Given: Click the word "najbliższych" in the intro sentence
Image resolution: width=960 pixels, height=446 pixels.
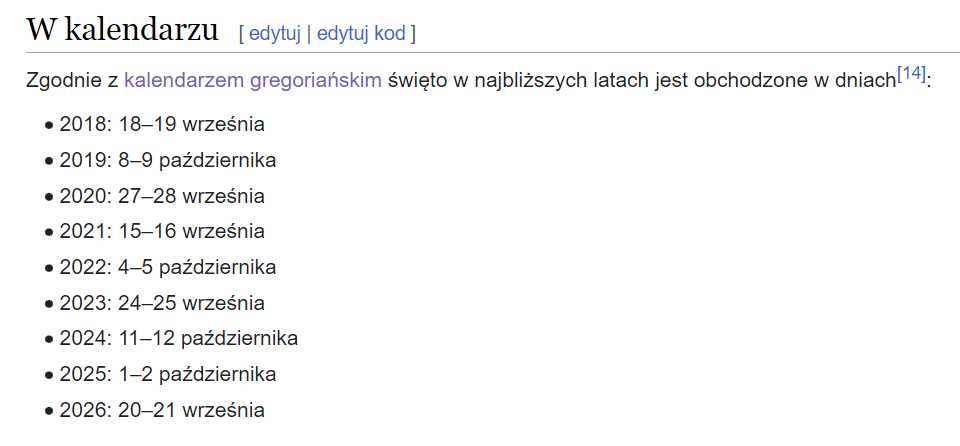Looking at the screenshot, I should coord(530,80).
